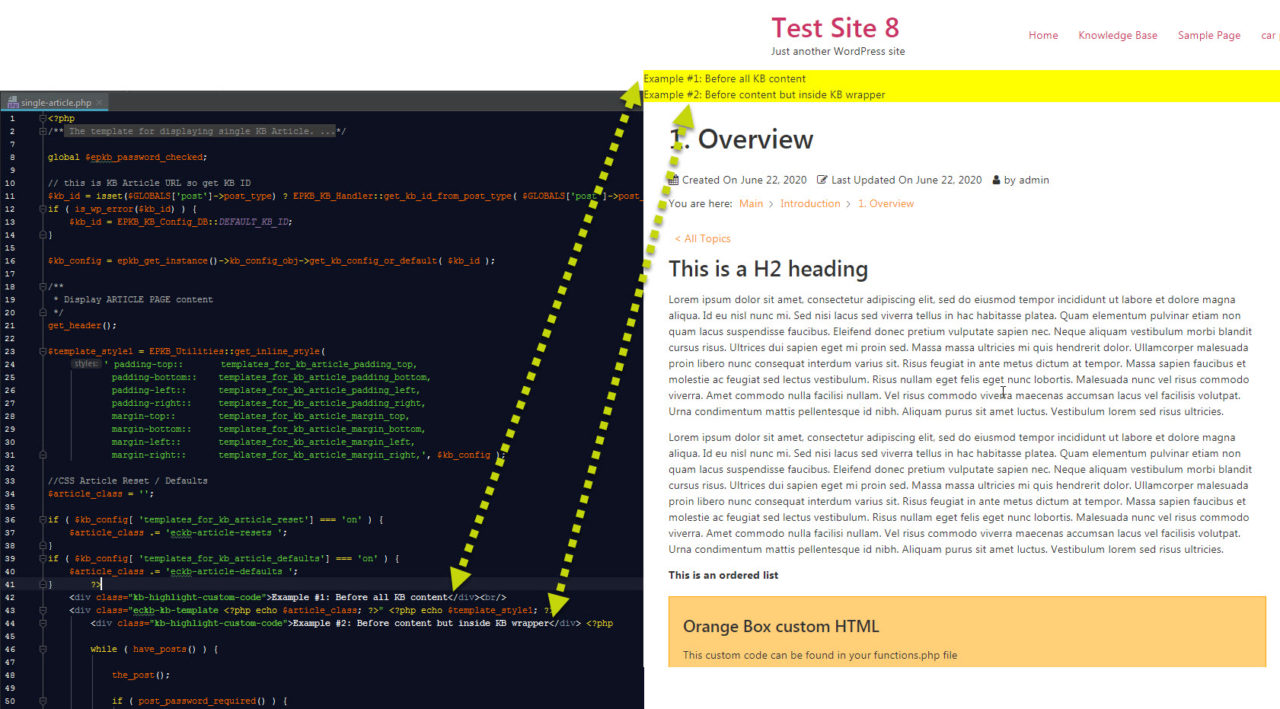
Task: Open the Home menu item
Action: (1043, 35)
